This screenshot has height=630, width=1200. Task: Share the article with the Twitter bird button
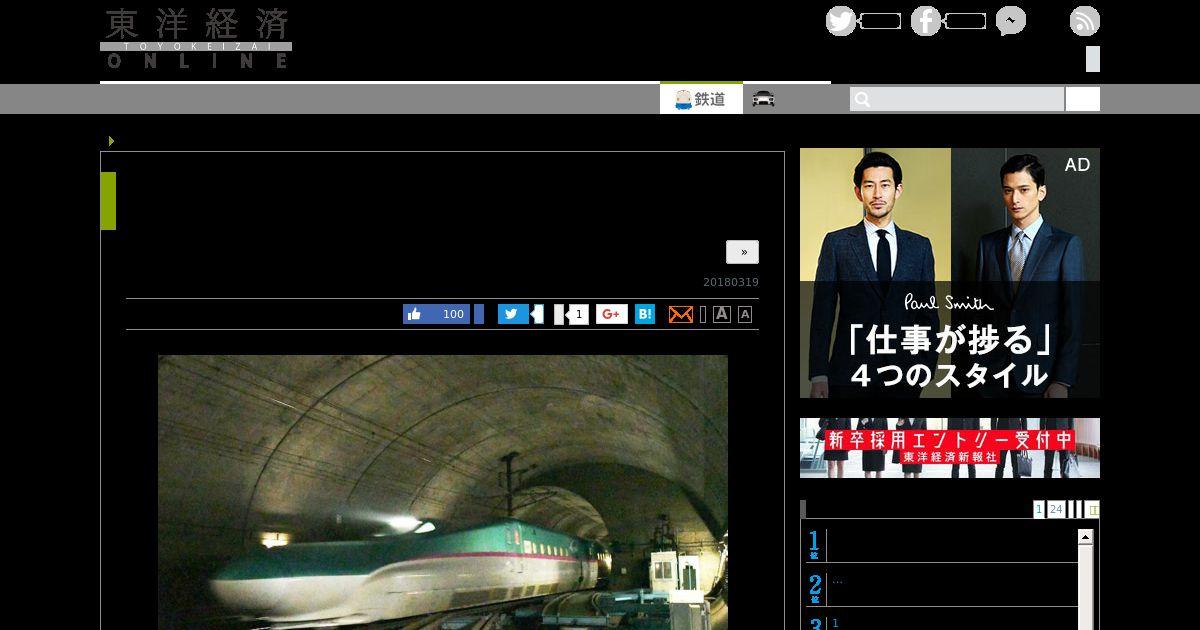coord(513,314)
